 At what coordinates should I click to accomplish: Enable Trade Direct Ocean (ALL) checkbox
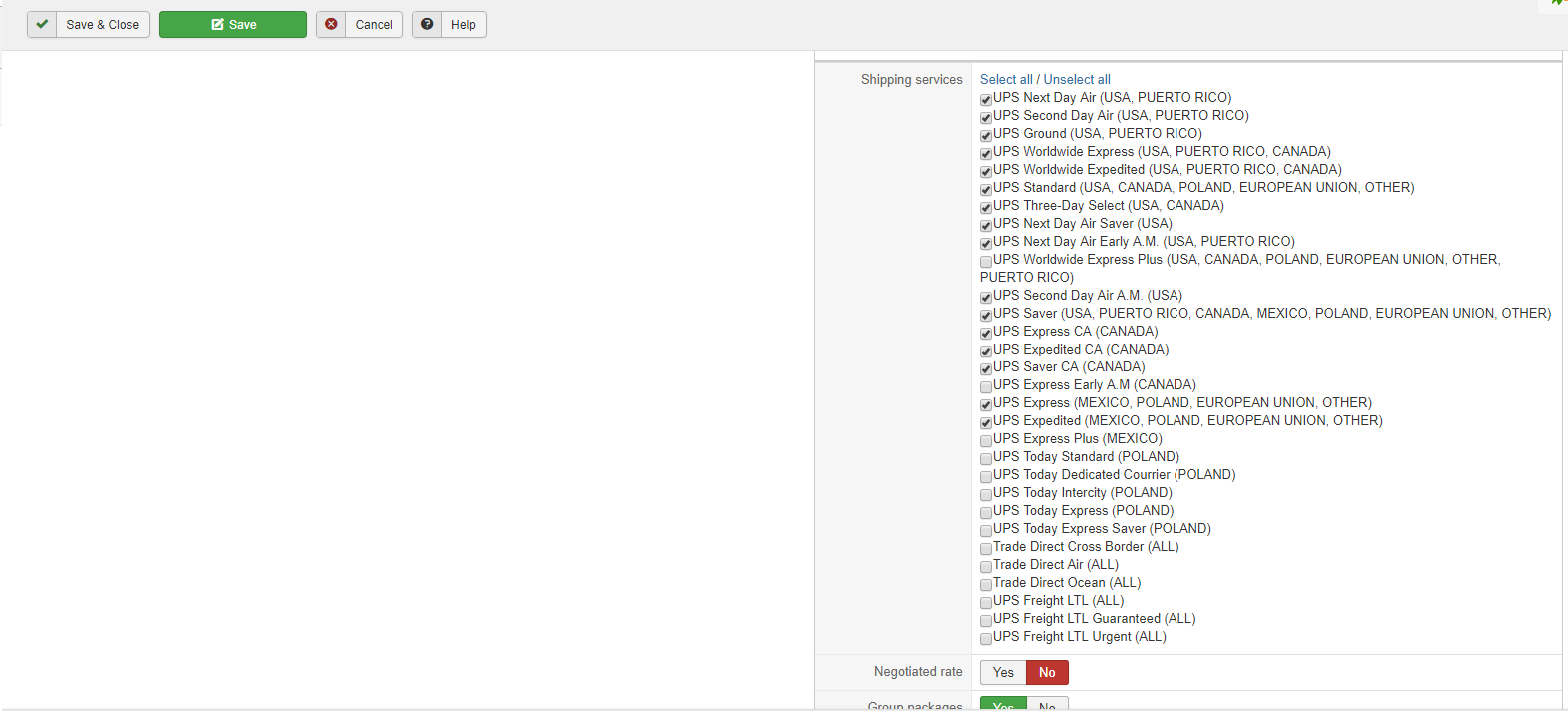pyautogui.click(x=986, y=584)
